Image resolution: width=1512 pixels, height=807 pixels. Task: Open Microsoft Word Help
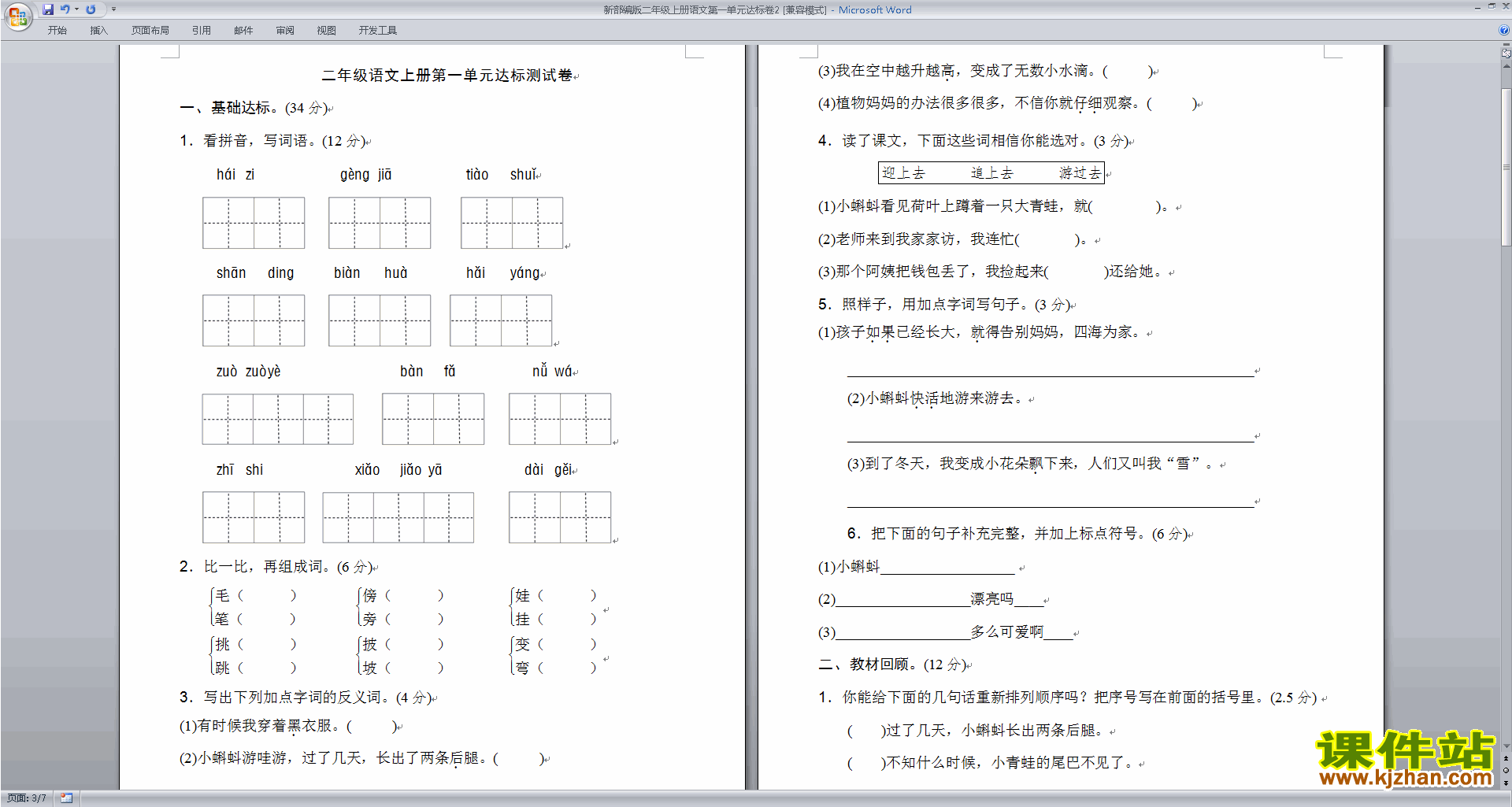1504,30
